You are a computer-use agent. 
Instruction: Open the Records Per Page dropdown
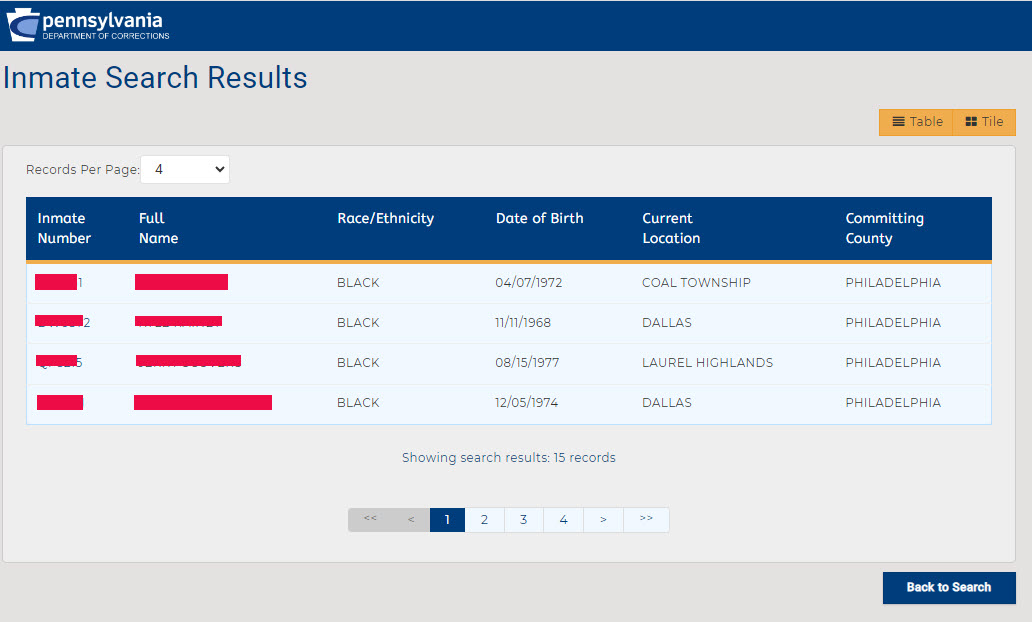[185, 170]
